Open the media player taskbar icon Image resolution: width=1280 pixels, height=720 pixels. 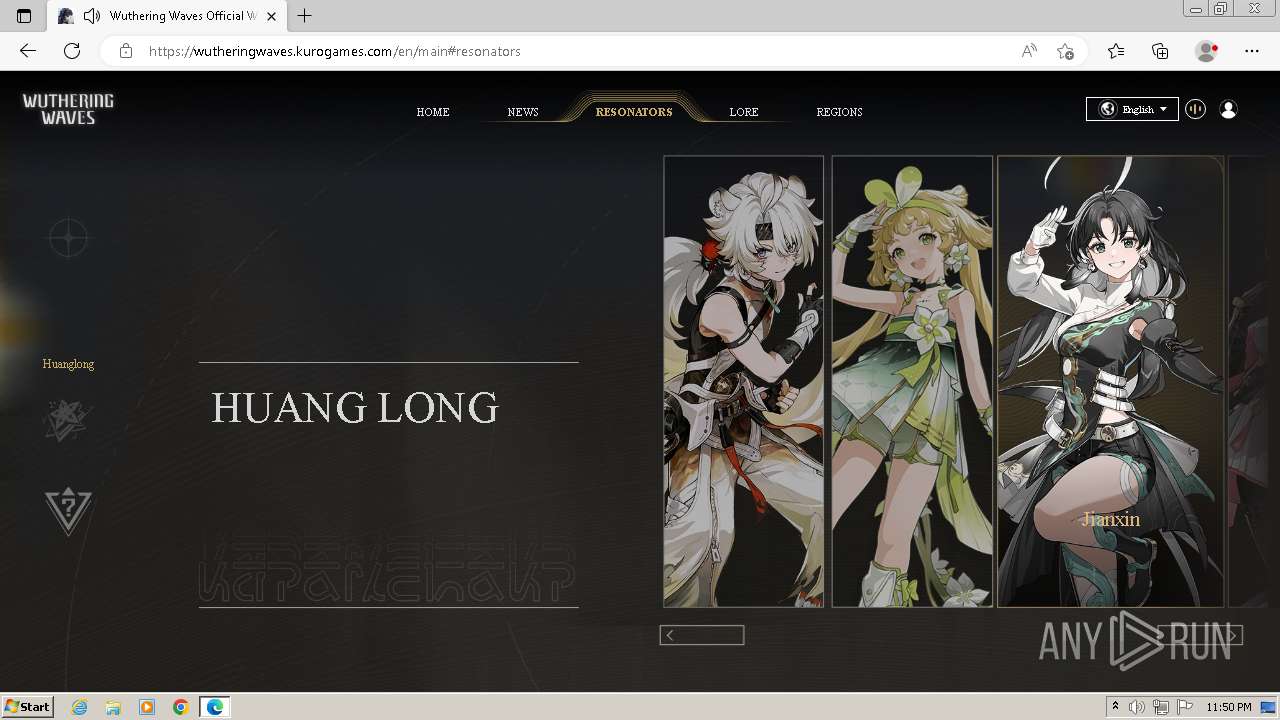(x=147, y=707)
